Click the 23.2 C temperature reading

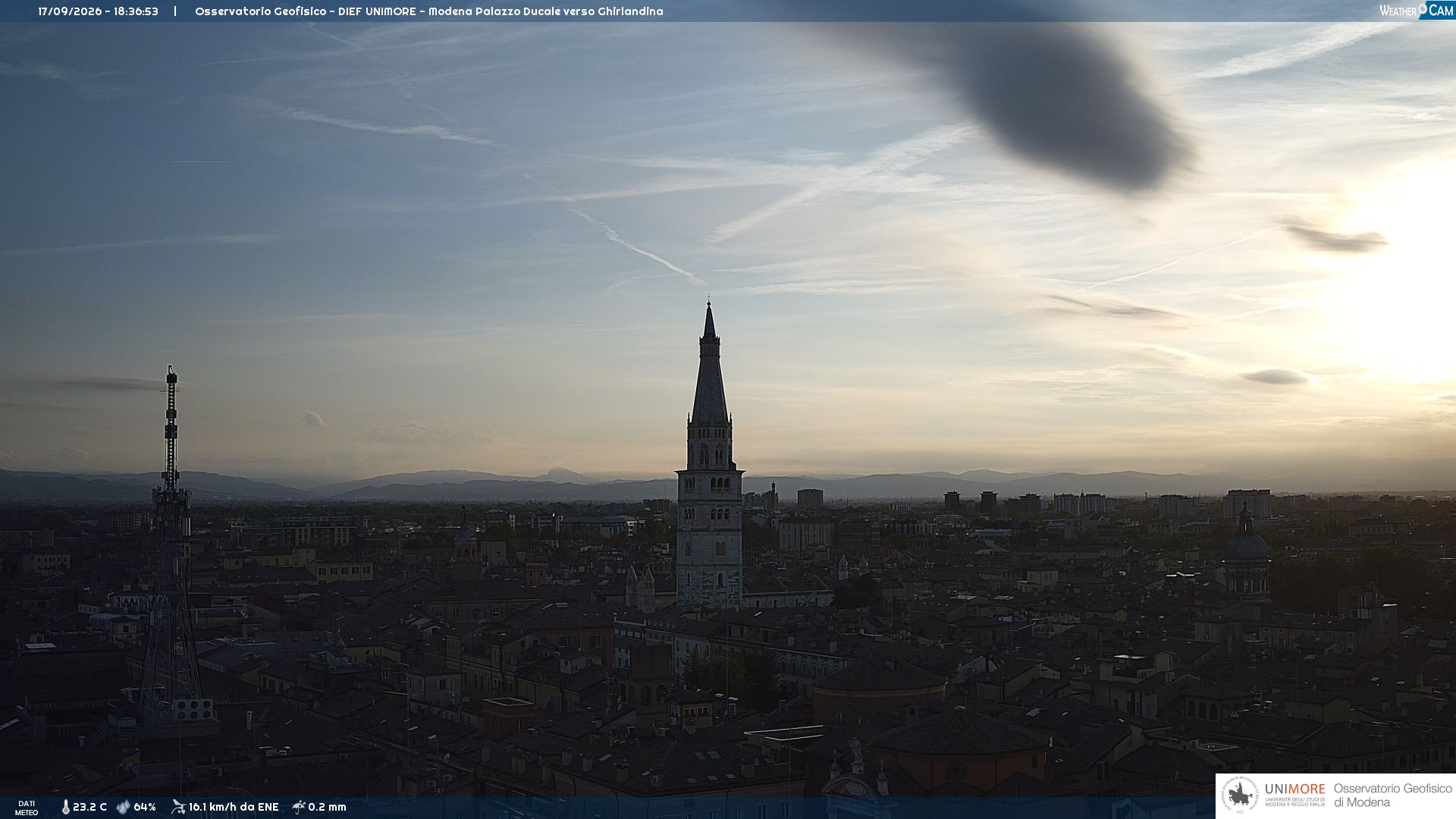(89, 807)
